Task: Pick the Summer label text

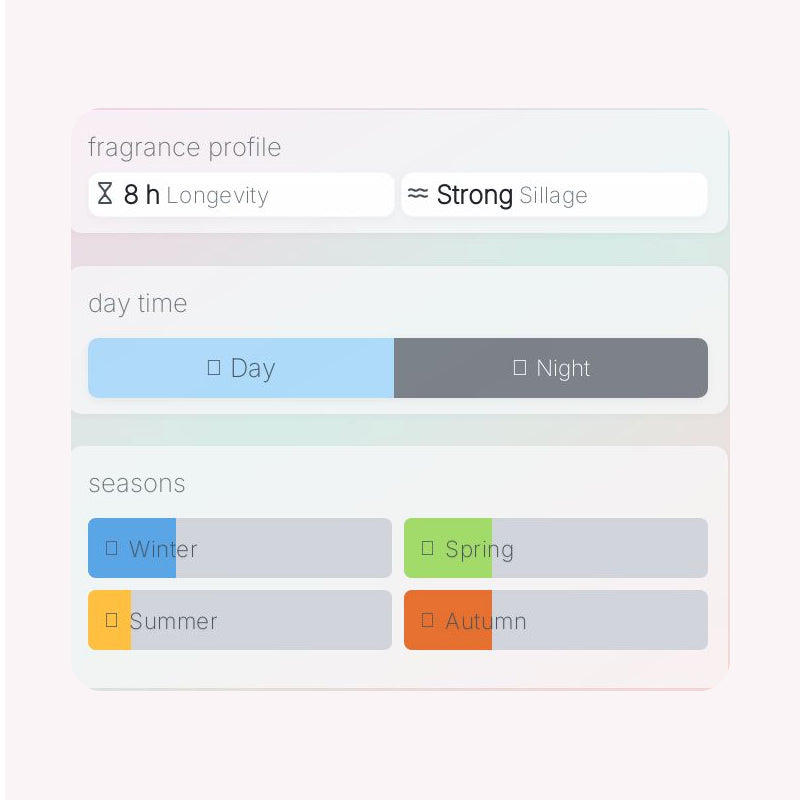Action: click(173, 621)
